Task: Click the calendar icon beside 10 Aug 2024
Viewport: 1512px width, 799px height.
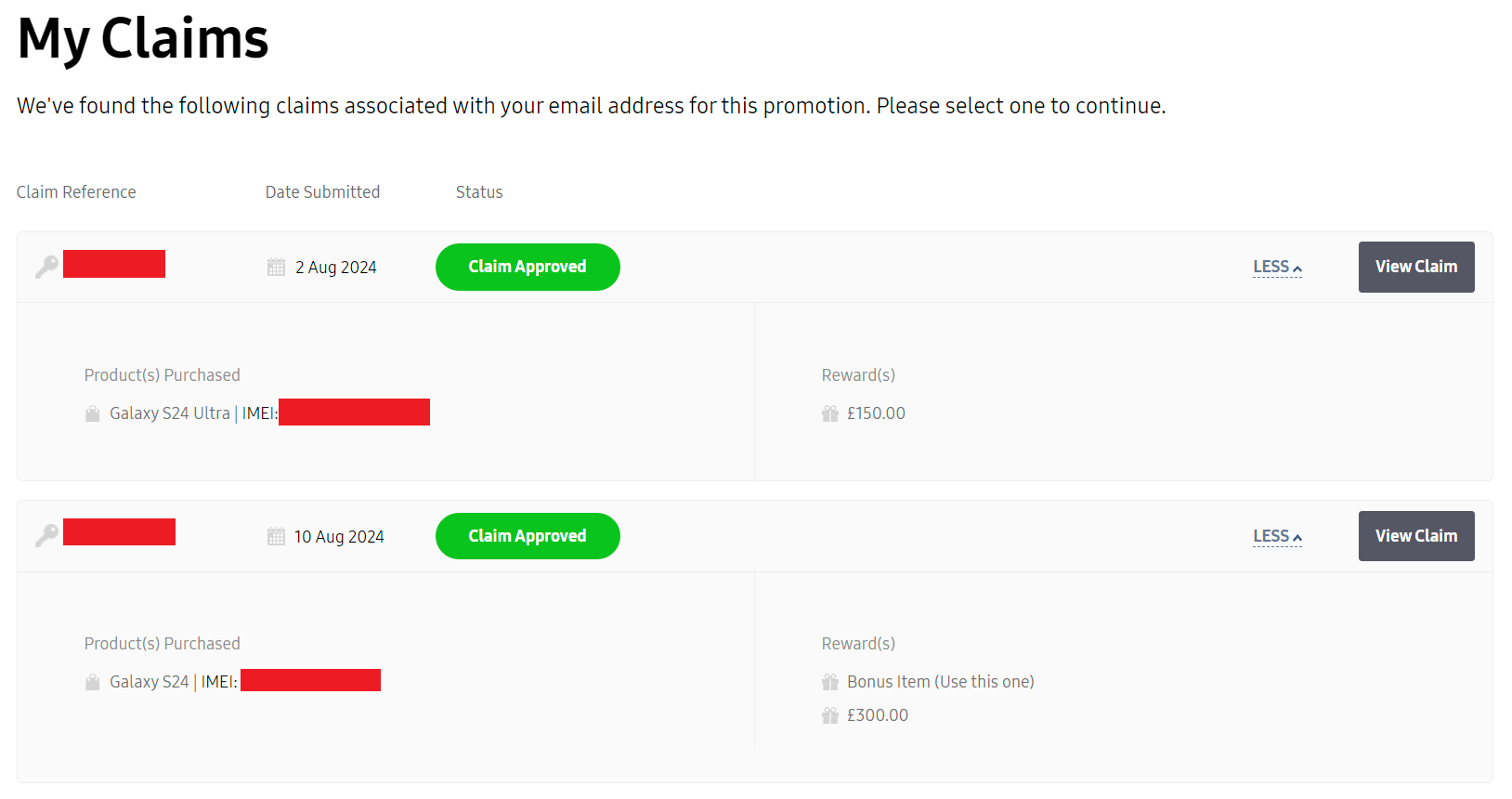Action: [276, 537]
